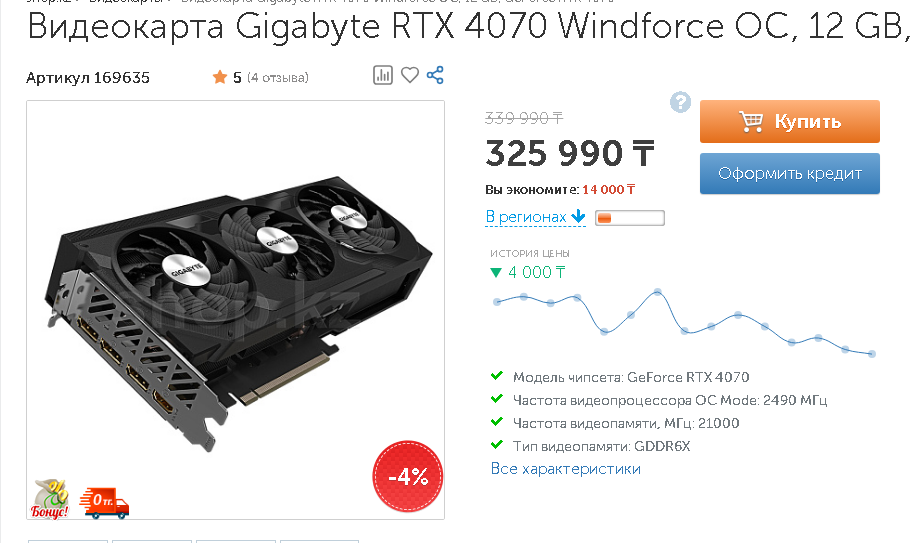
Task: Open the question mark help icon
Action: (680, 102)
